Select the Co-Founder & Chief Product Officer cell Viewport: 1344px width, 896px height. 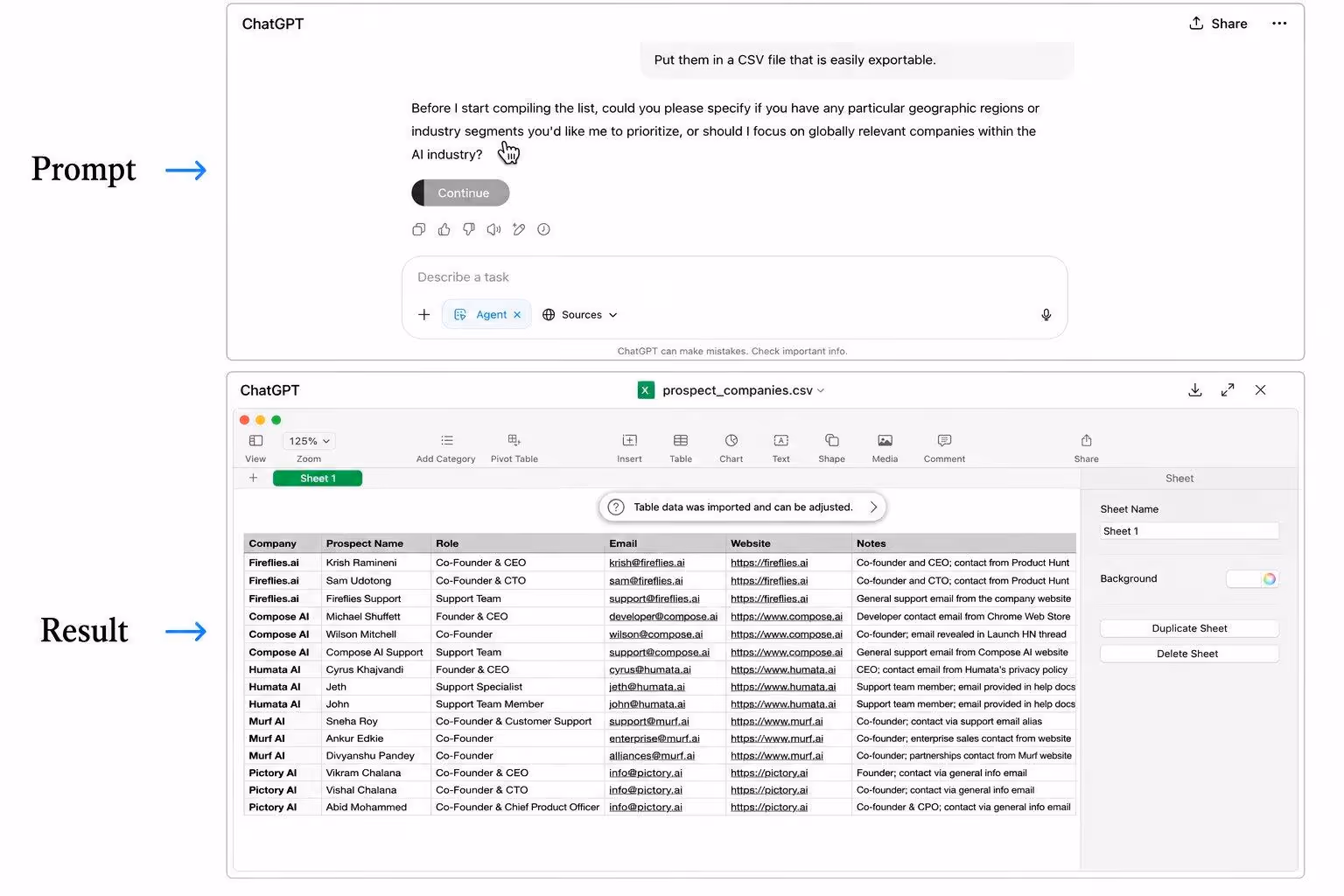(517, 808)
